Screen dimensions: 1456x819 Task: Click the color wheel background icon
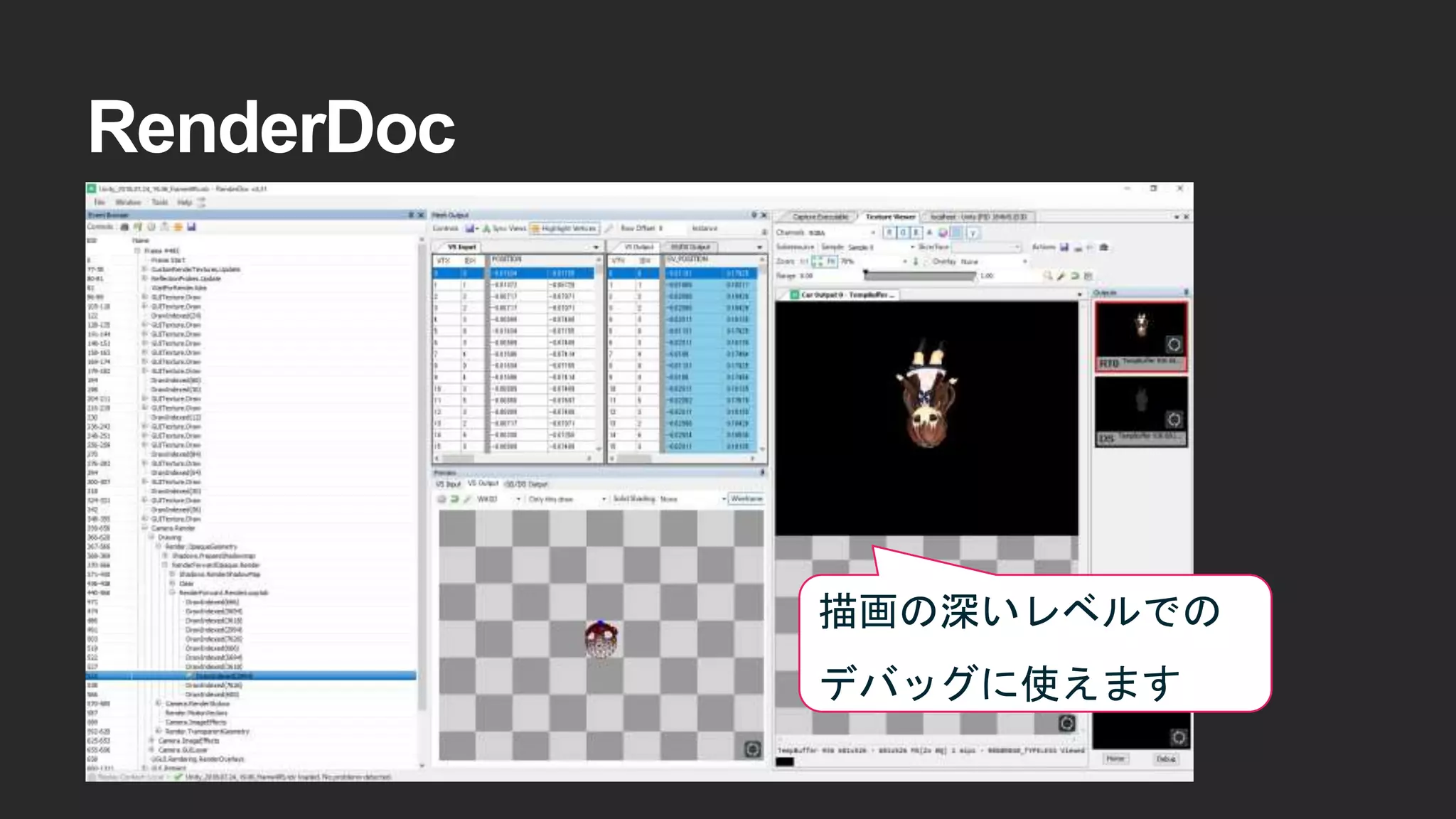click(943, 232)
